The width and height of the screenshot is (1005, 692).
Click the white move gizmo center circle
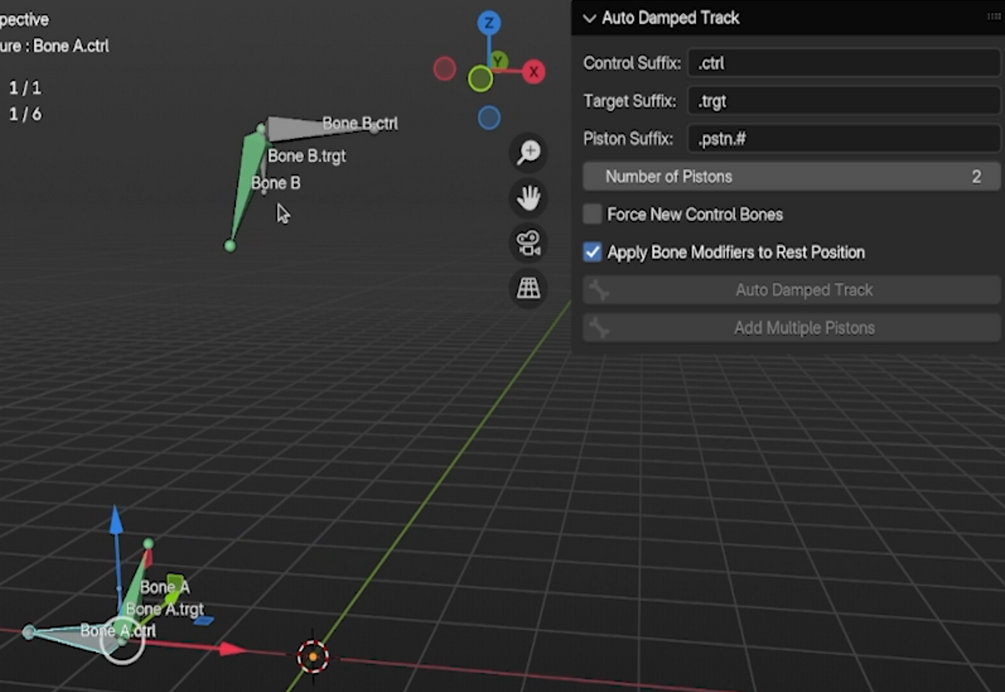[x=122, y=640]
